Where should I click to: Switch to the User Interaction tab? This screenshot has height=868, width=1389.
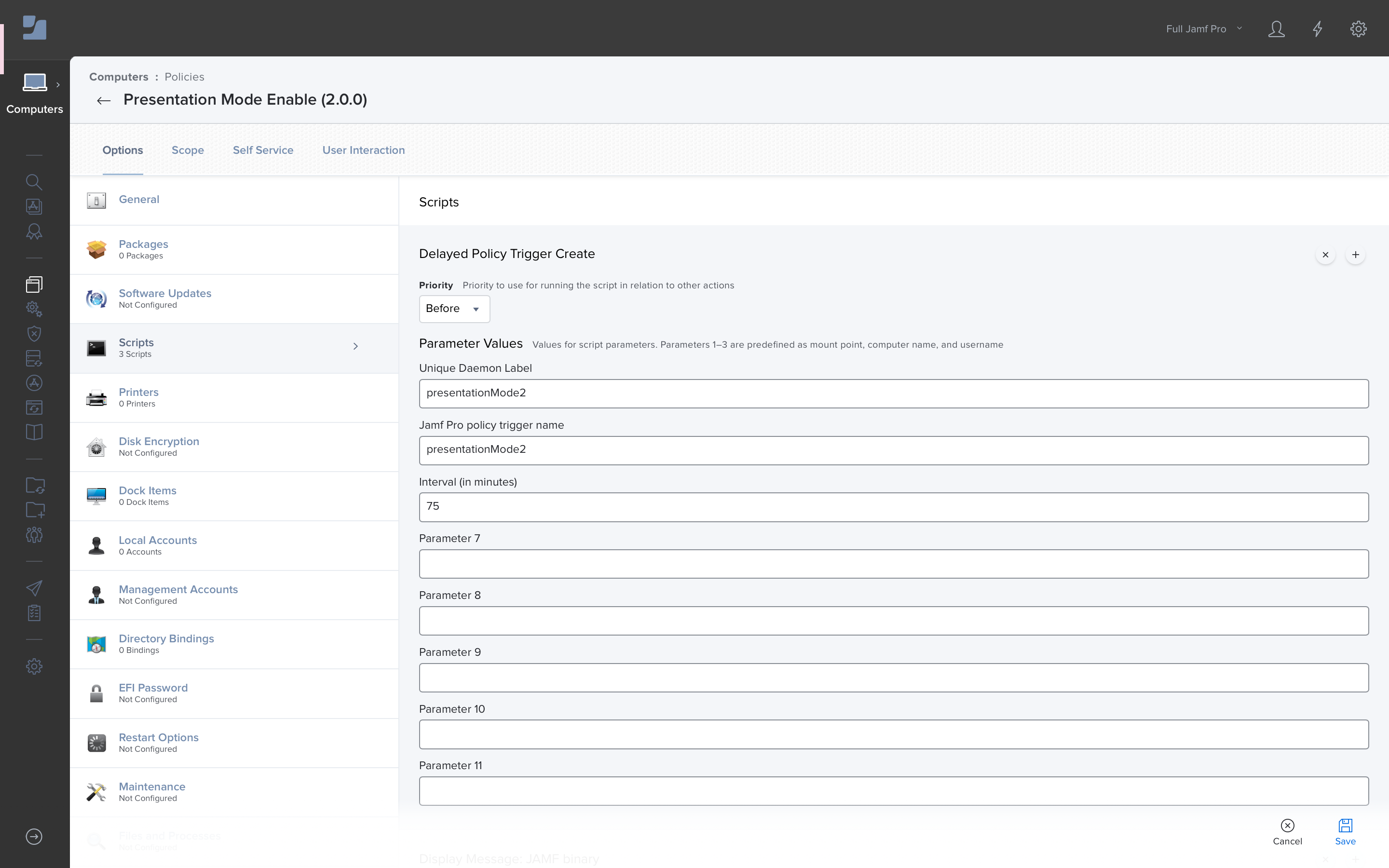pos(363,150)
